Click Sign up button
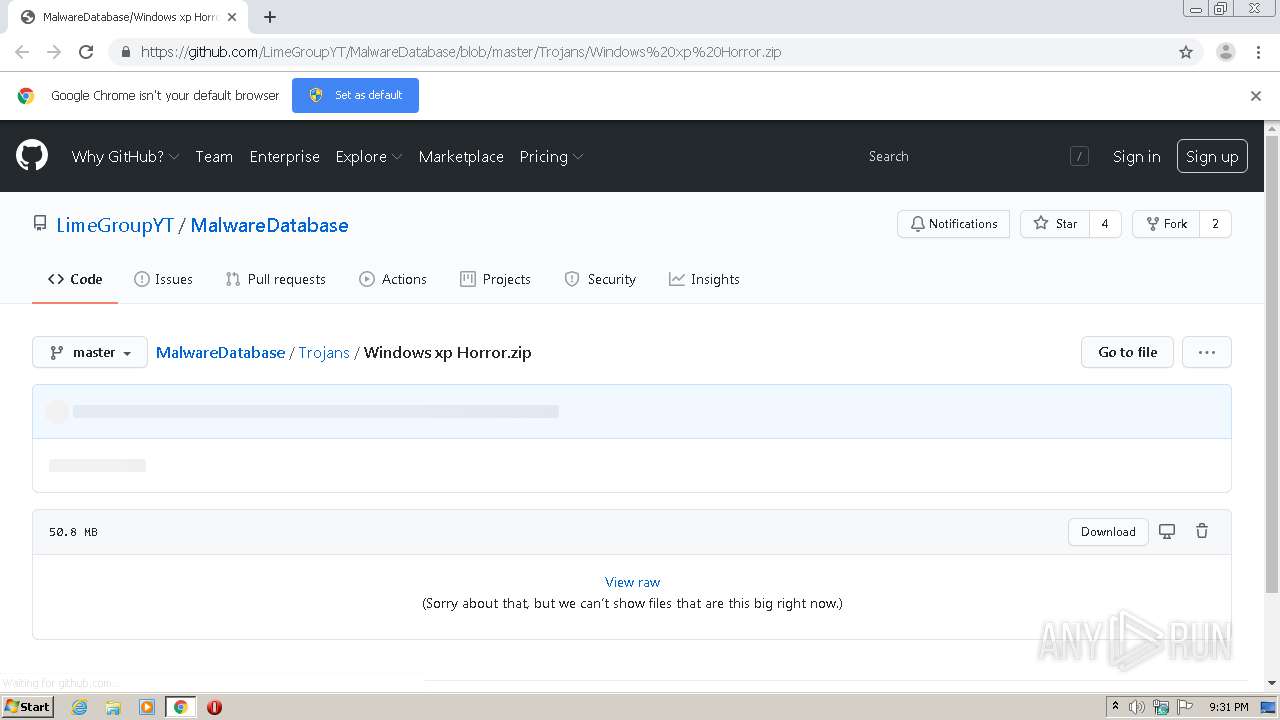 tap(1212, 156)
